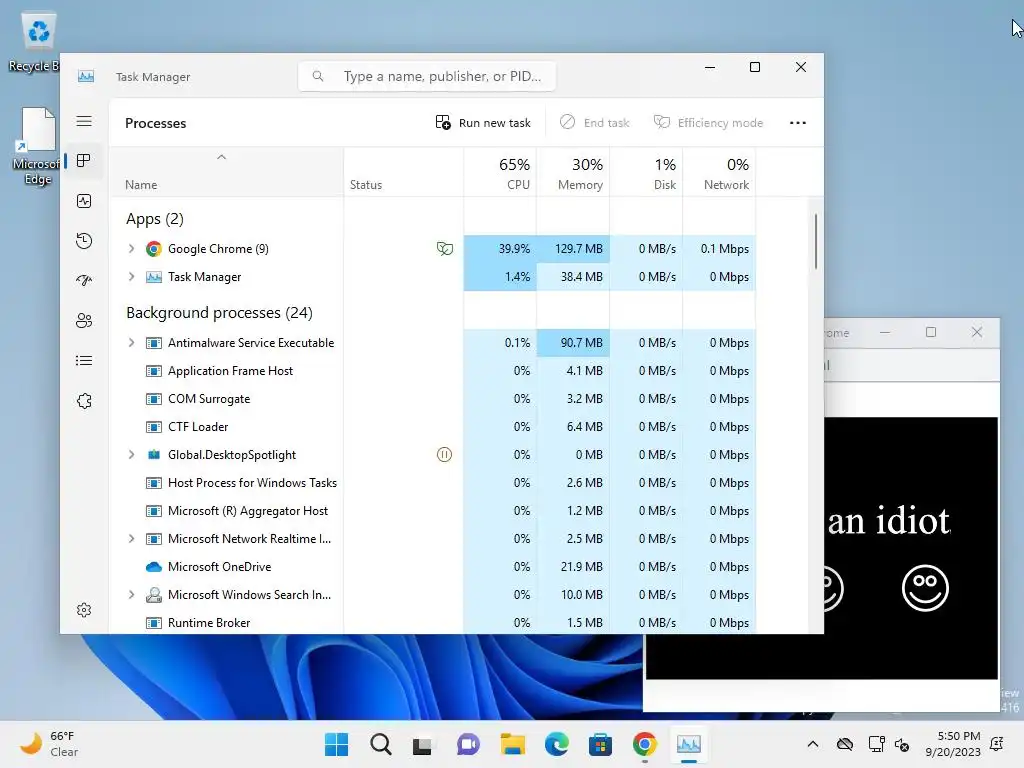Focus the Task Manager search box
This screenshot has height=768, width=1024.
427,76
